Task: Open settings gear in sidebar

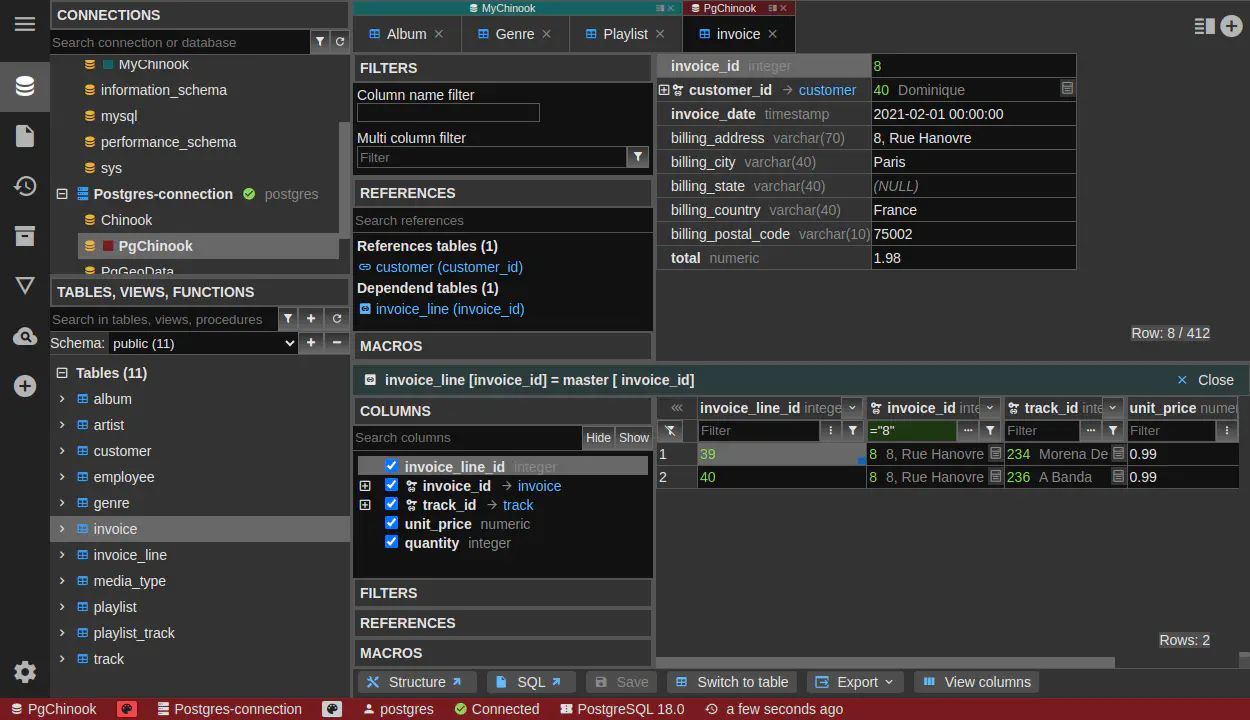Action: coord(25,672)
